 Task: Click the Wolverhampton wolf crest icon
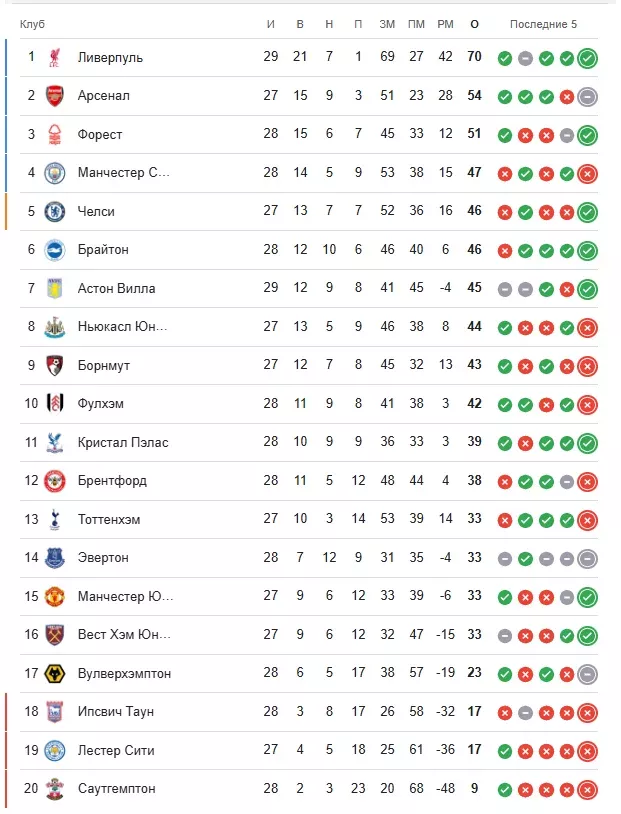tap(55, 673)
